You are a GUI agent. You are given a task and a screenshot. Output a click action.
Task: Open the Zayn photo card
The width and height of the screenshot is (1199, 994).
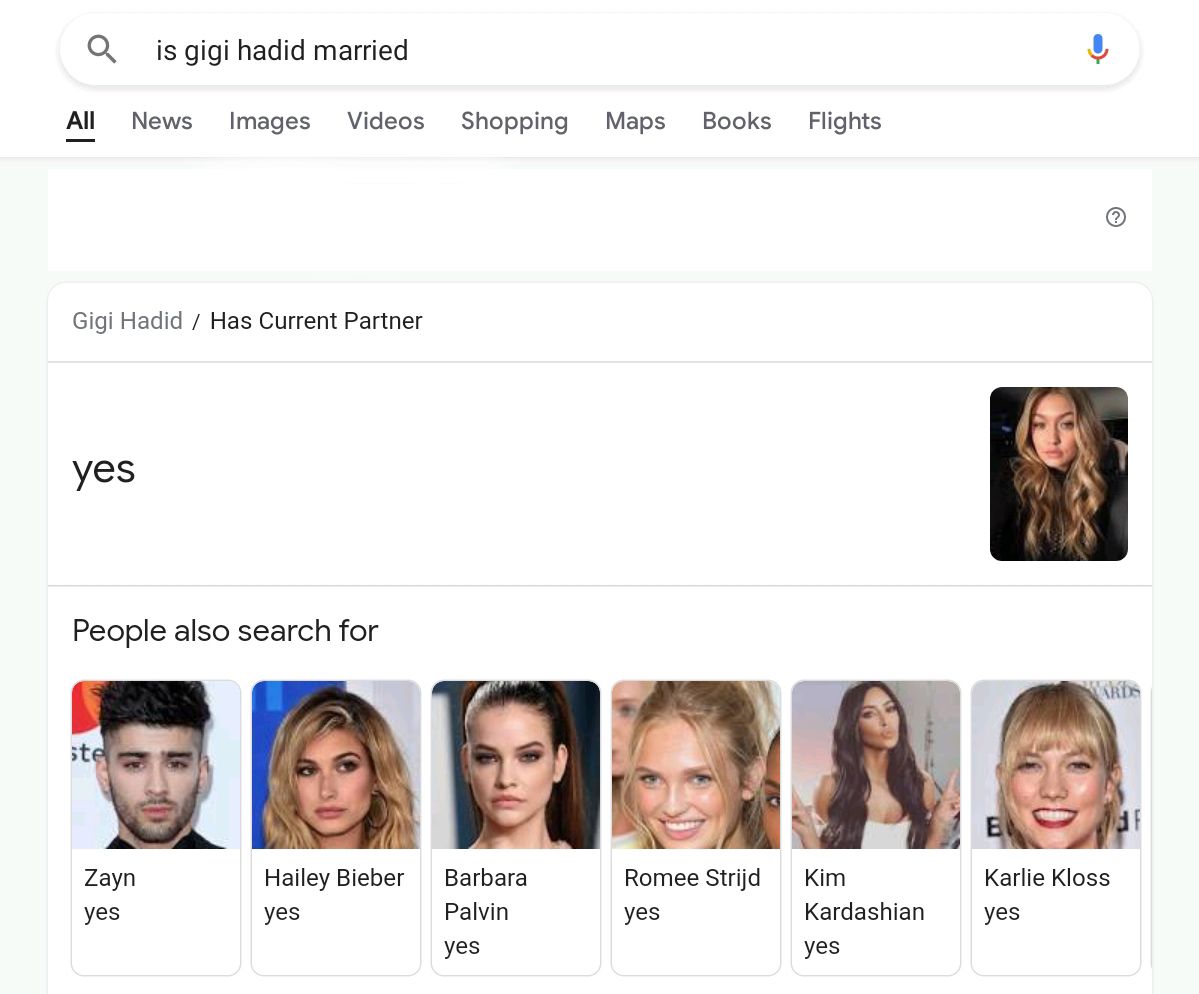[156, 765]
